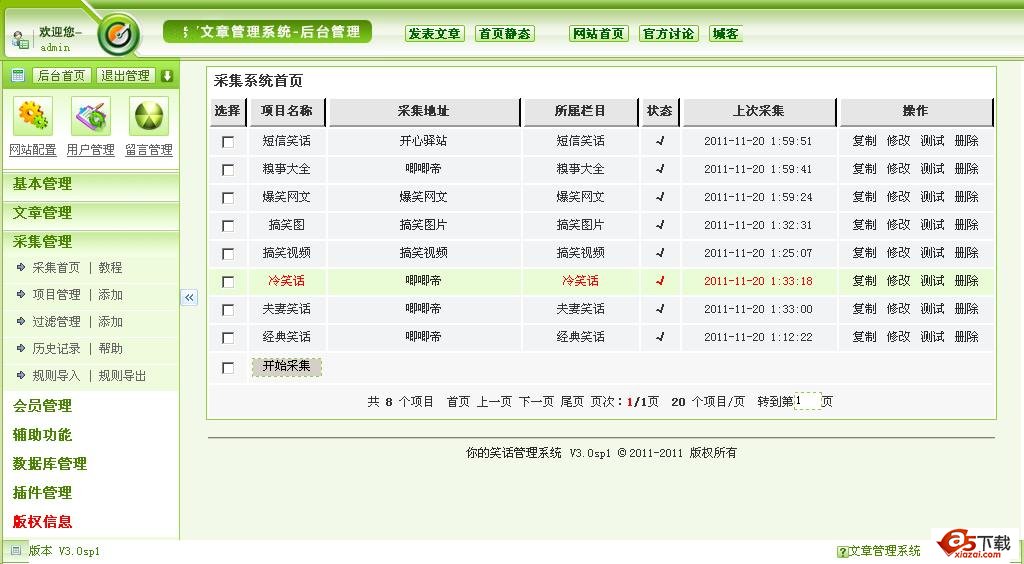Collapse the 采集管理 section
The width and height of the screenshot is (1024, 564).
coord(42,242)
